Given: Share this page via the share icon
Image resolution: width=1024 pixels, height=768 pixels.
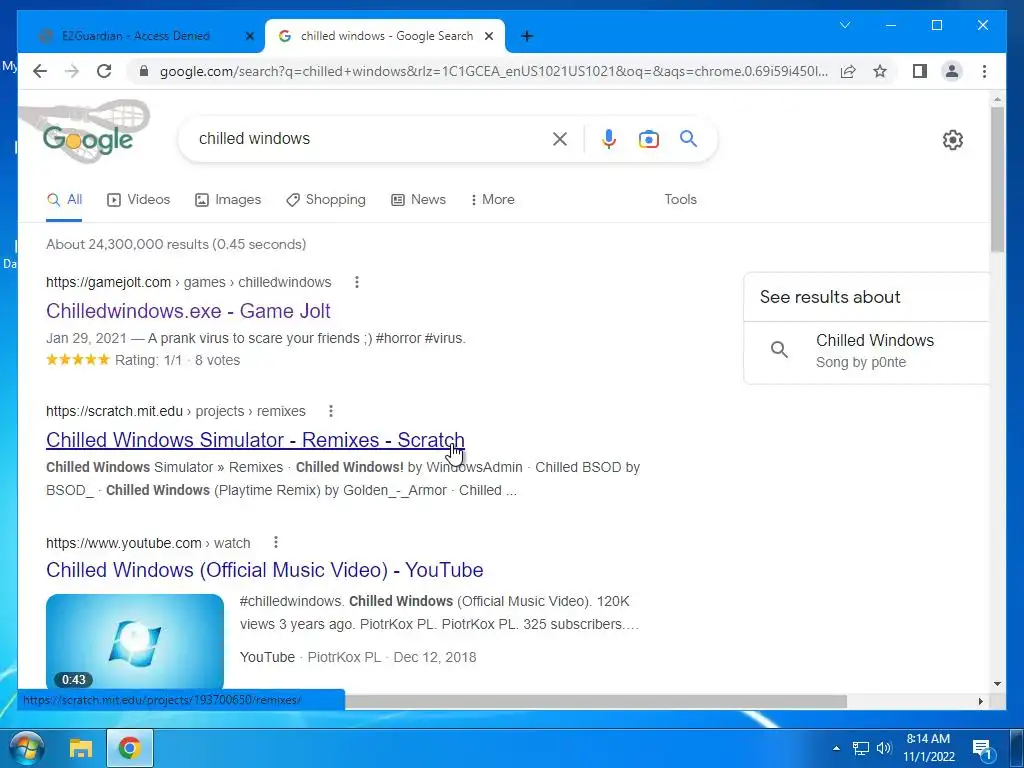Looking at the screenshot, I should coord(848,71).
